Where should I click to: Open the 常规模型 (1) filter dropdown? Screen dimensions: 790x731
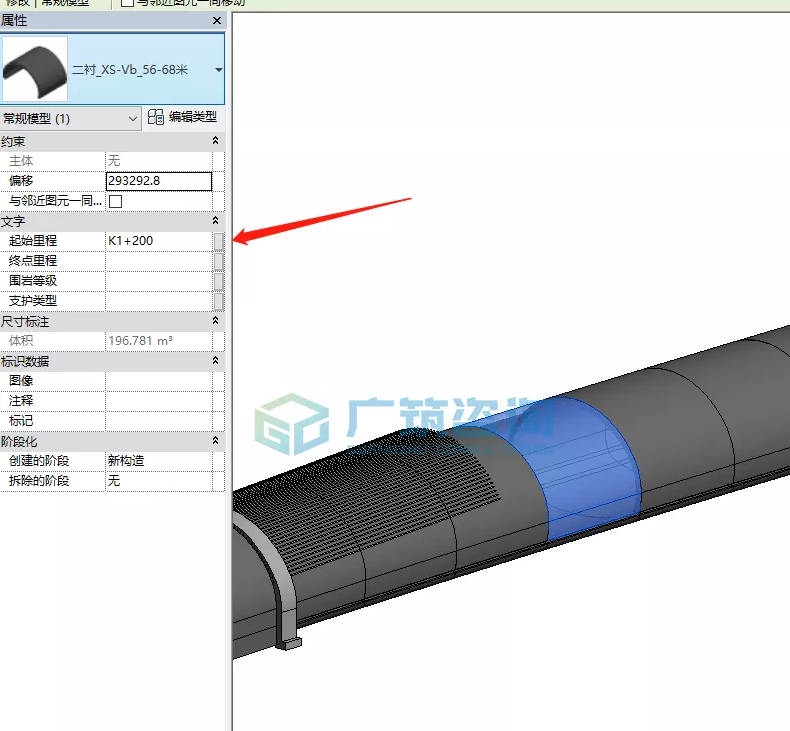71,119
